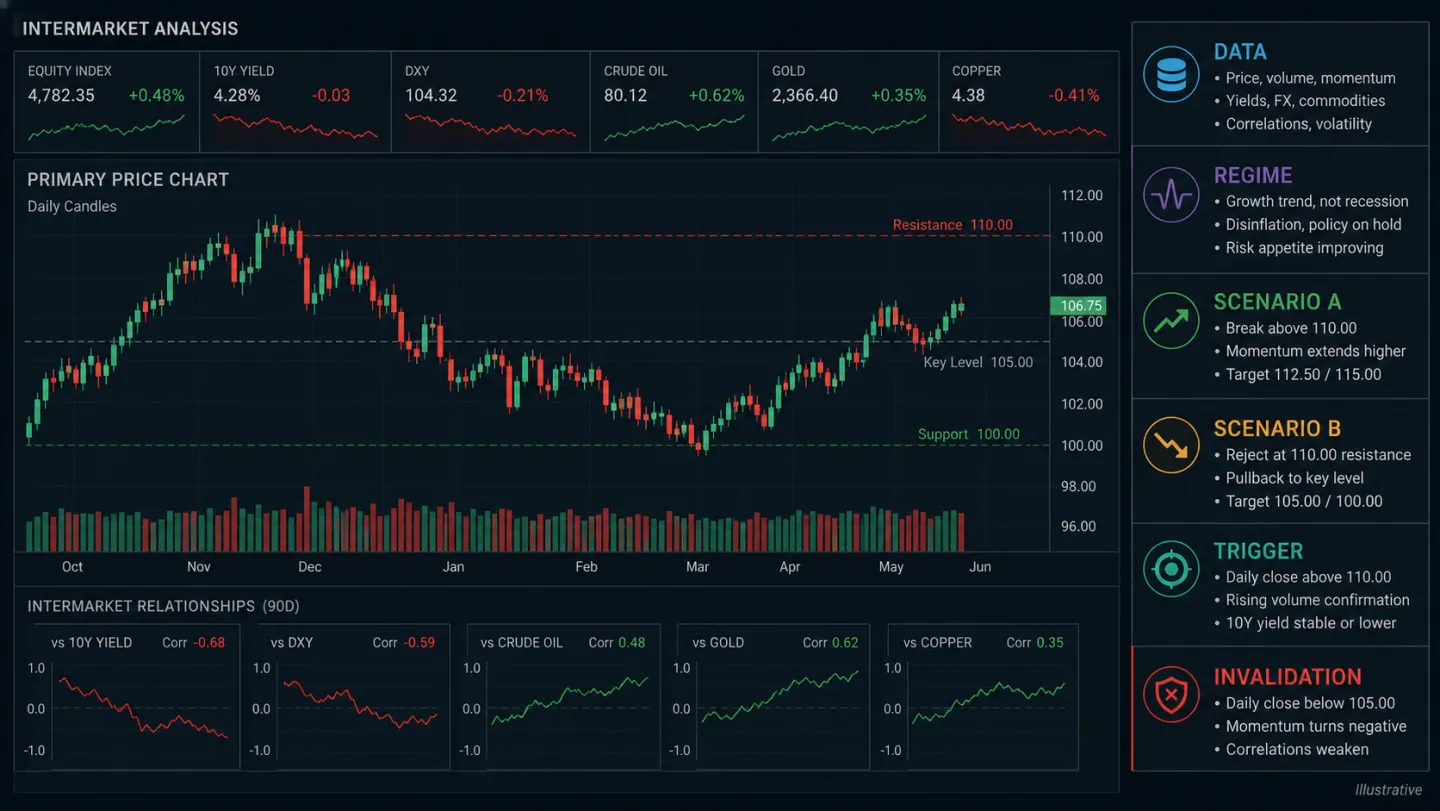Click the INTERMARKET ANALYSIS title
Screen dimensions: 1440x811
(130, 28)
